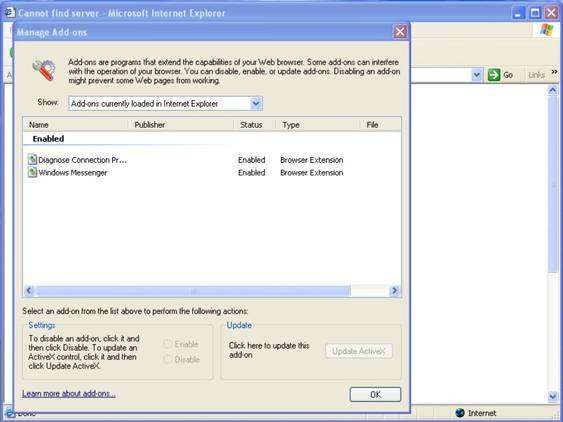Viewport: 563px width, 422px height.
Task: Sort list by Status column header
Action: coord(254,125)
